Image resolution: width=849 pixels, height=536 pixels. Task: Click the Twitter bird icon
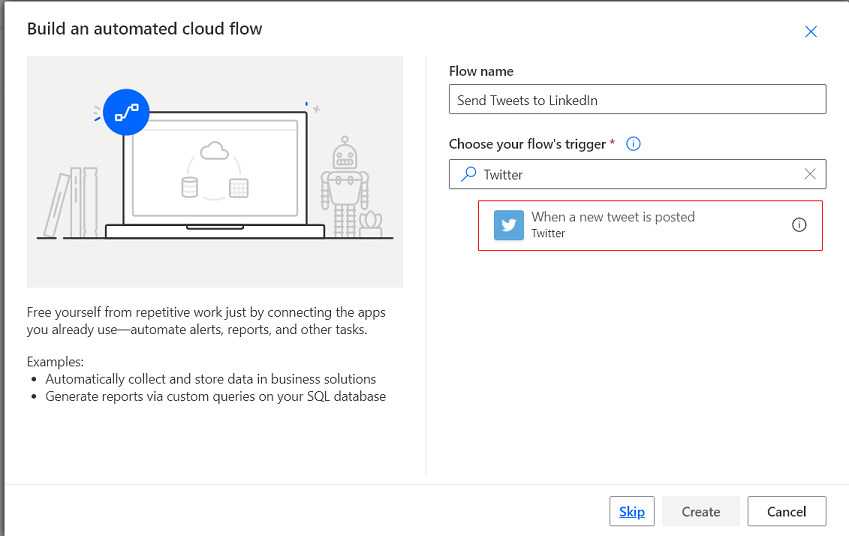[x=509, y=226]
